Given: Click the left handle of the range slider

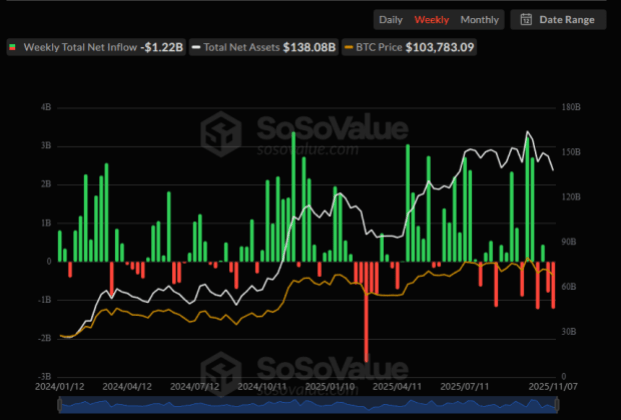Looking at the screenshot, I should (60, 404).
